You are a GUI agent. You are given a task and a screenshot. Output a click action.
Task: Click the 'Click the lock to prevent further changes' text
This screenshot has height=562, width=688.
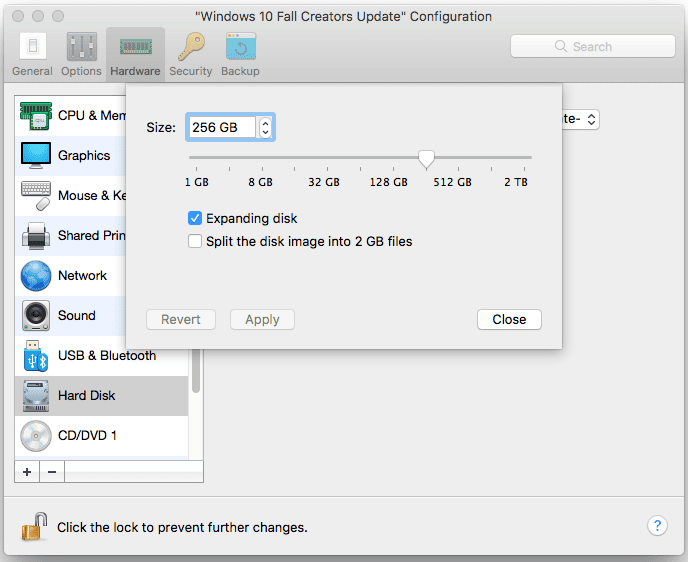point(182,527)
